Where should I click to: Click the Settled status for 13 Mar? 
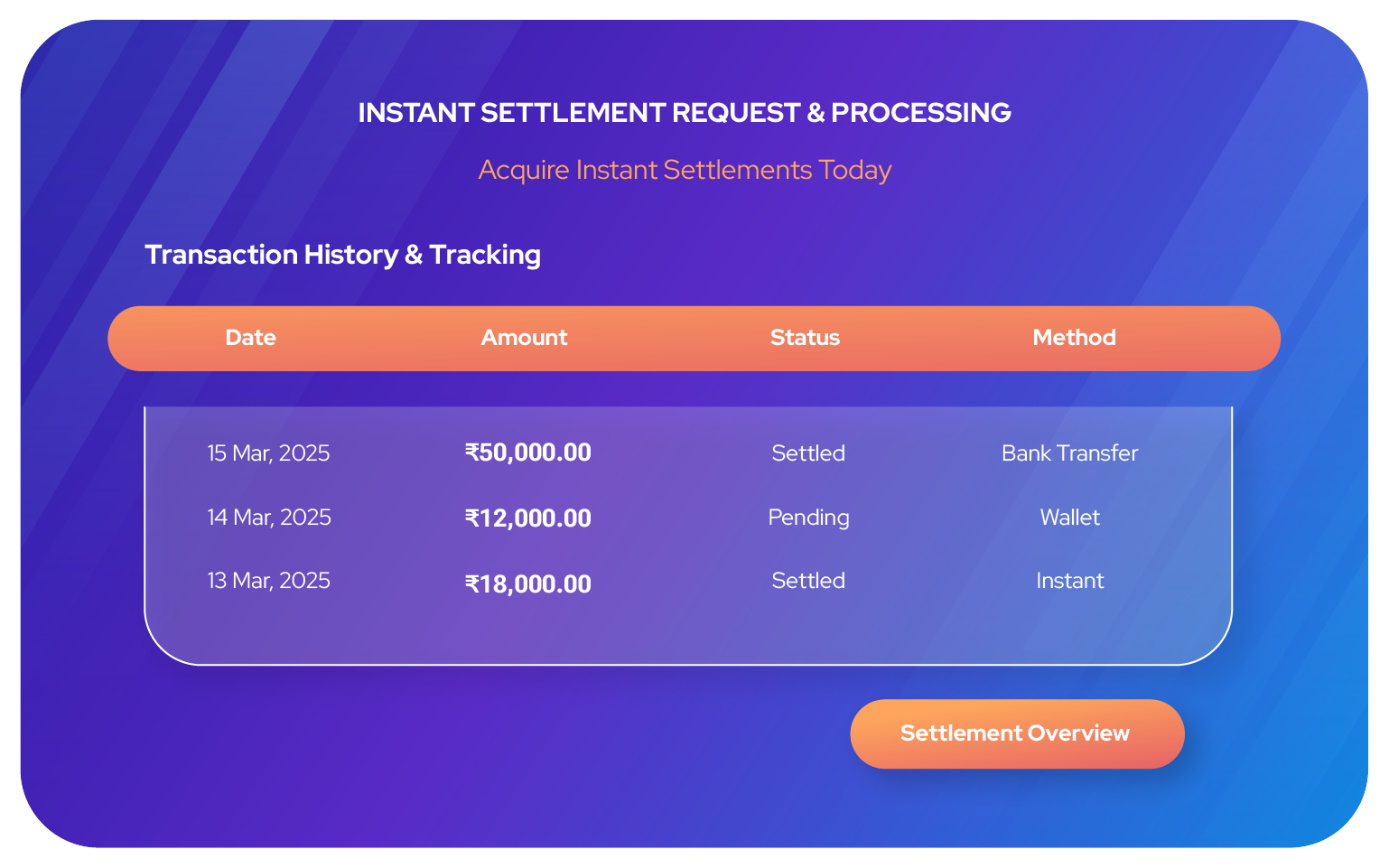pyautogui.click(x=808, y=581)
